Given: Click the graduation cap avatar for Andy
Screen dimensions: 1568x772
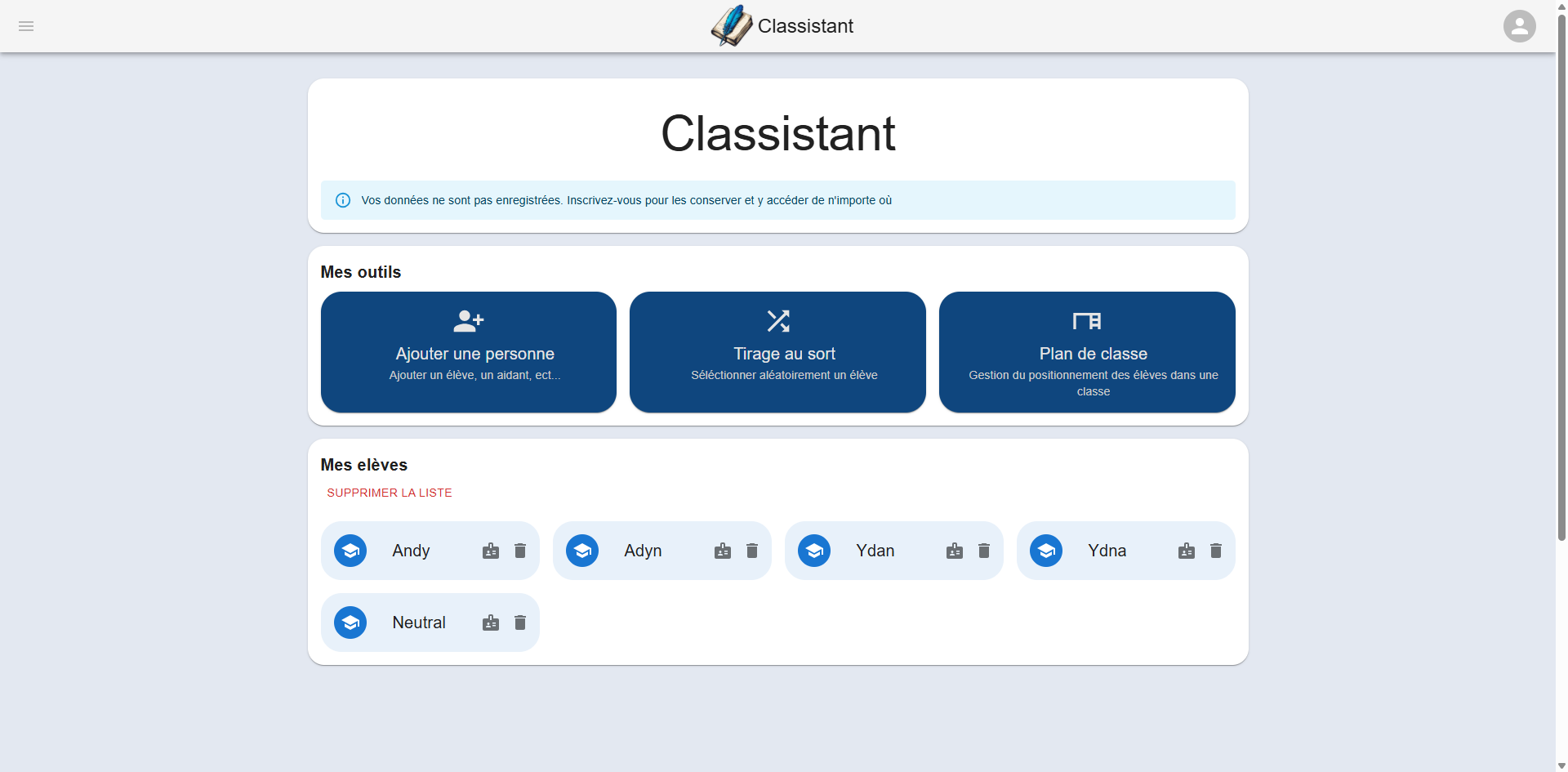Looking at the screenshot, I should click(350, 551).
